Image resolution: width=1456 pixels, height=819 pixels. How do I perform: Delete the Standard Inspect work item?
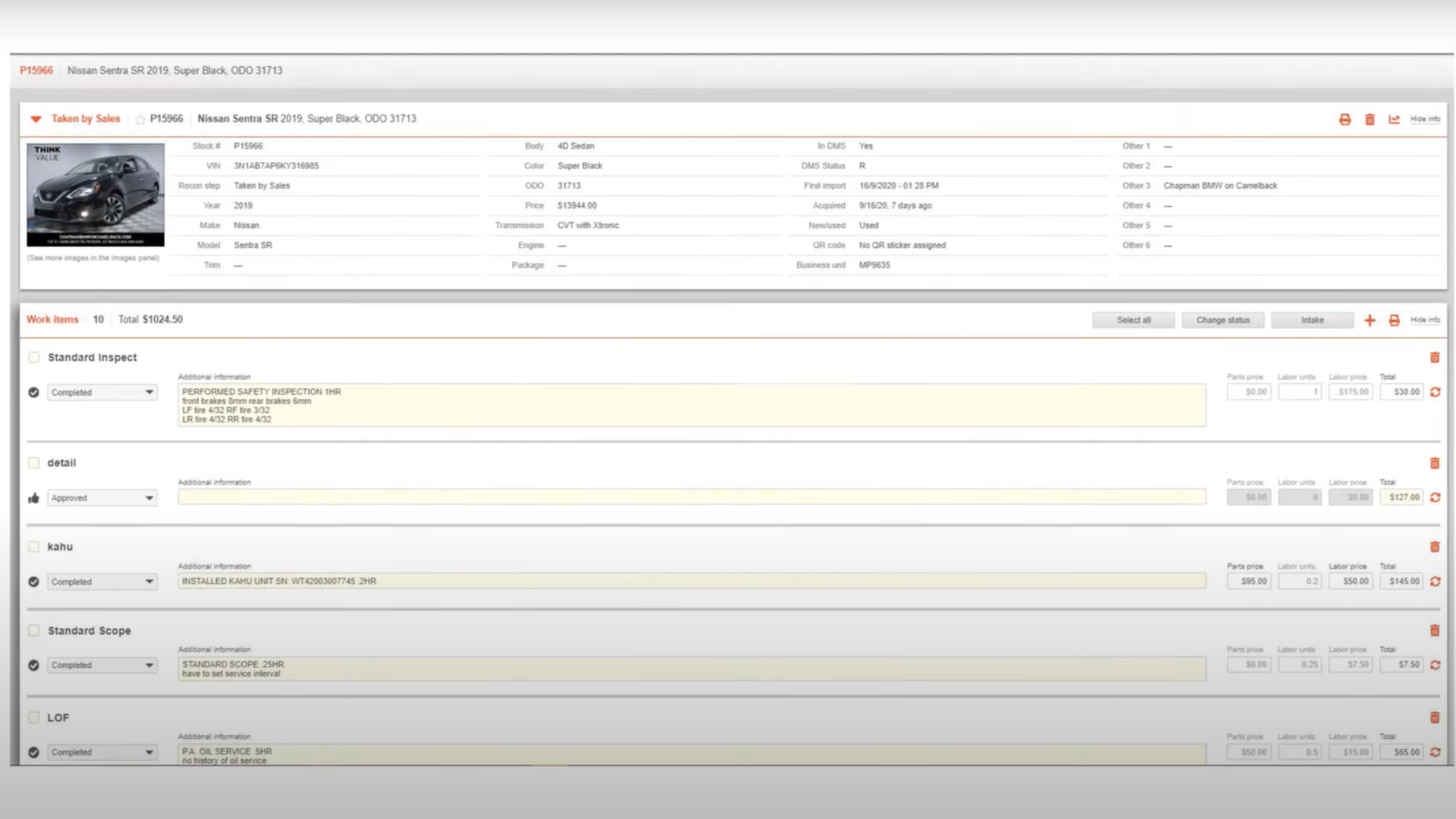pyautogui.click(x=1435, y=357)
